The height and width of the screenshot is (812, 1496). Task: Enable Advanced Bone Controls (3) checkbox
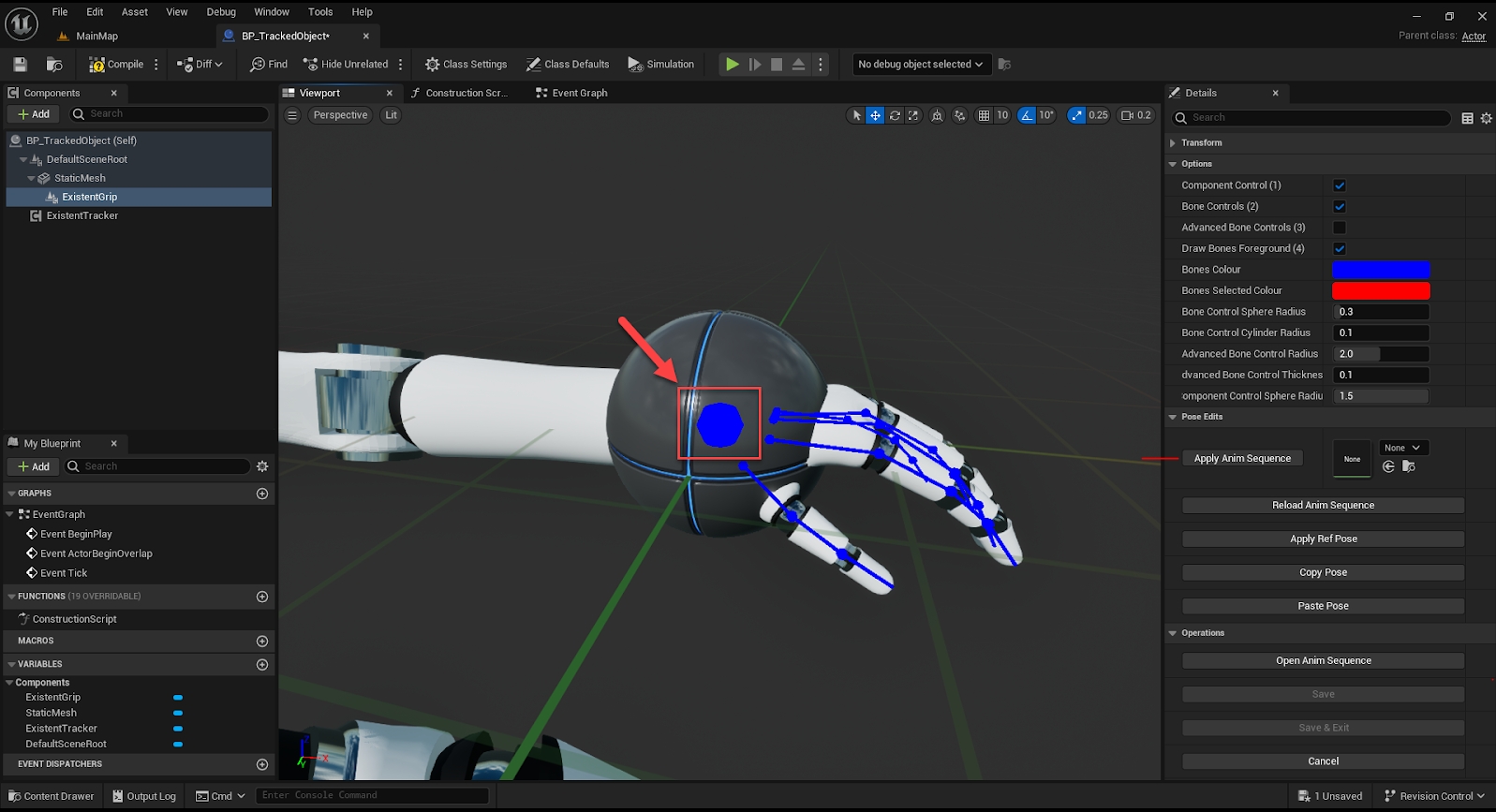[x=1340, y=228]
